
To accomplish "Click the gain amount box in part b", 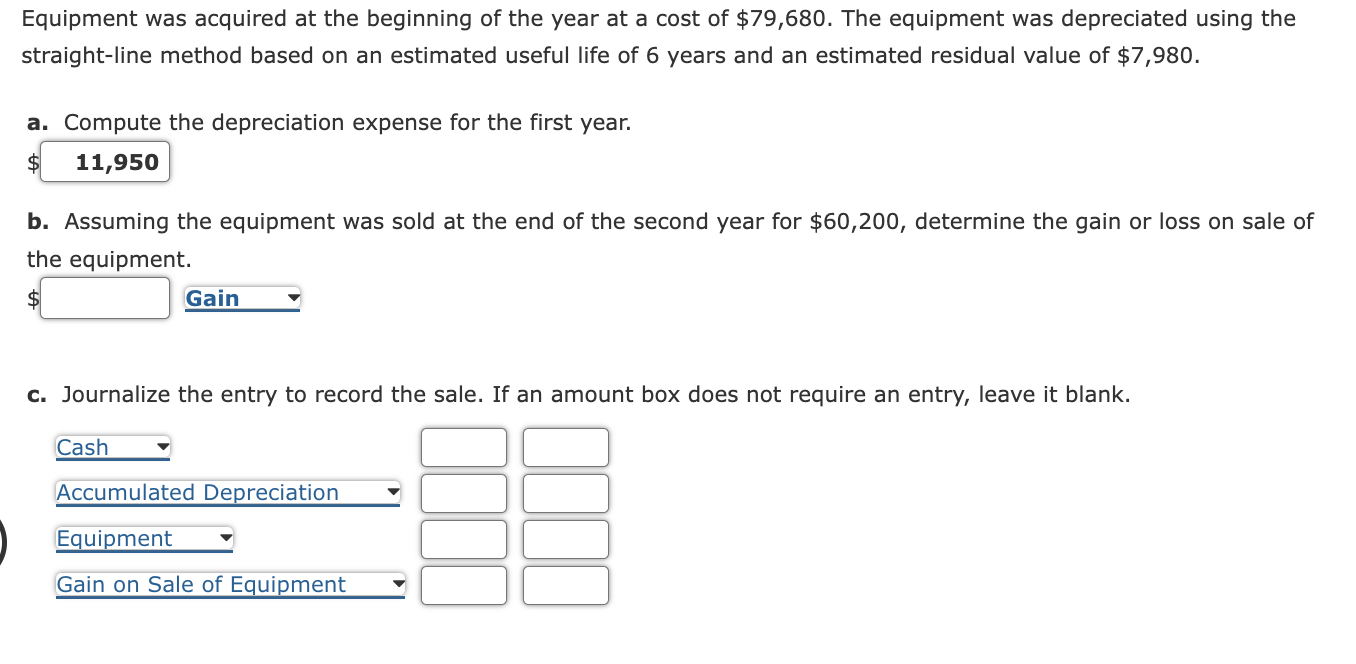I will coord(104,297).
